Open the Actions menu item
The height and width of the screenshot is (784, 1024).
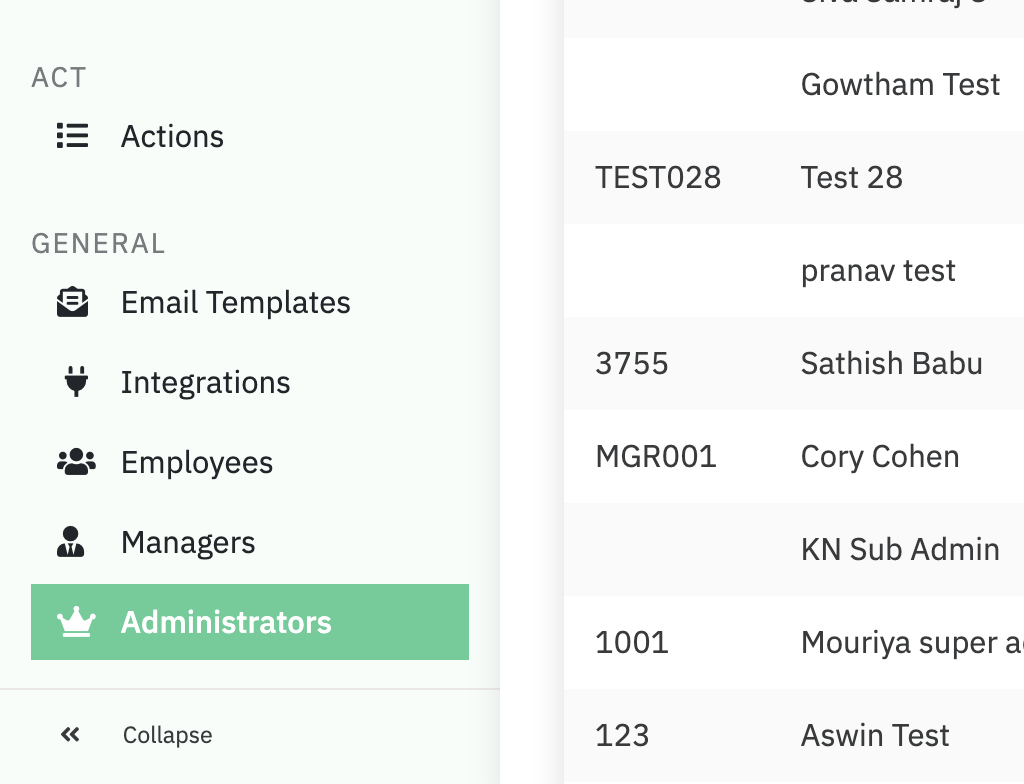(172, 136)
